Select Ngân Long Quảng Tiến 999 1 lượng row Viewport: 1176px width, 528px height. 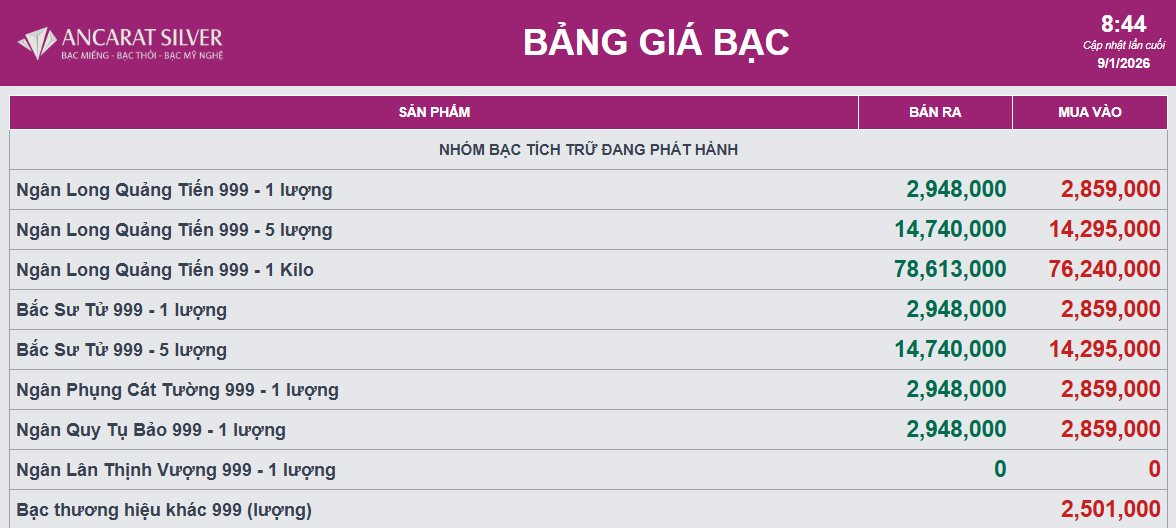tap(175, 190)
